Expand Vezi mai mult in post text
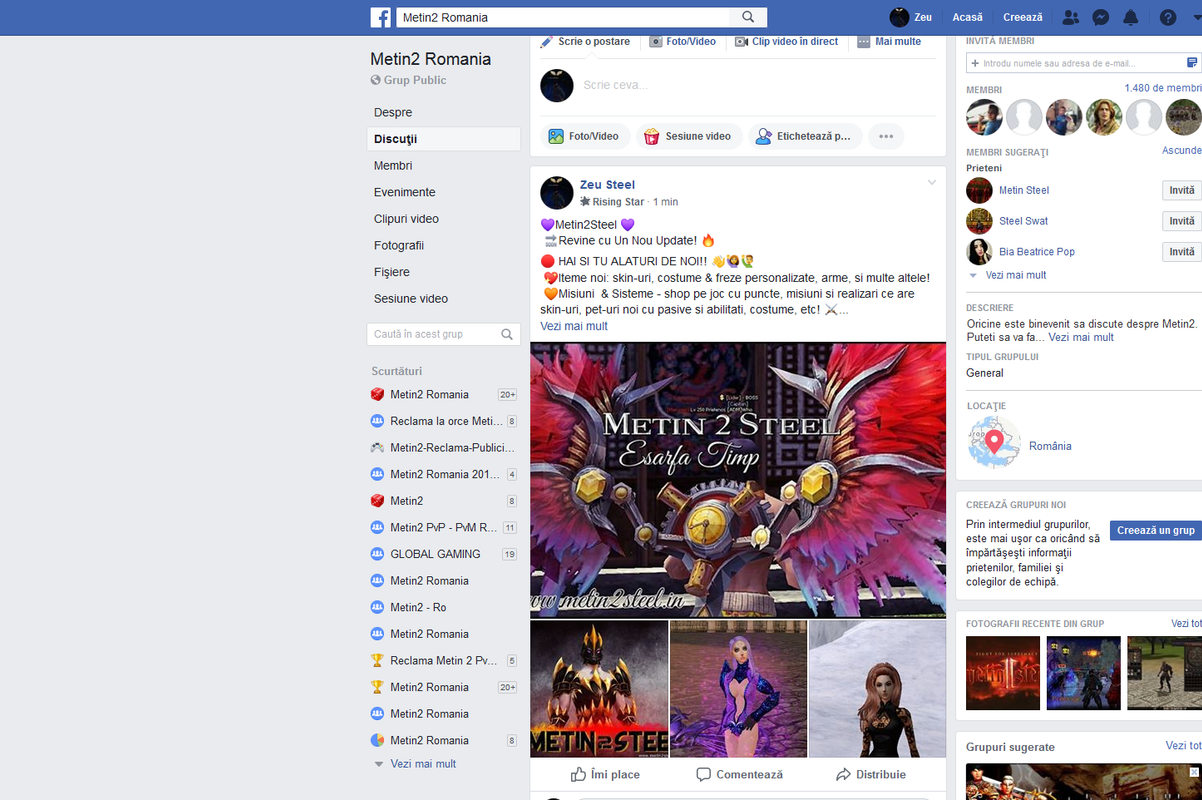1202x800 pixels. 574,326
